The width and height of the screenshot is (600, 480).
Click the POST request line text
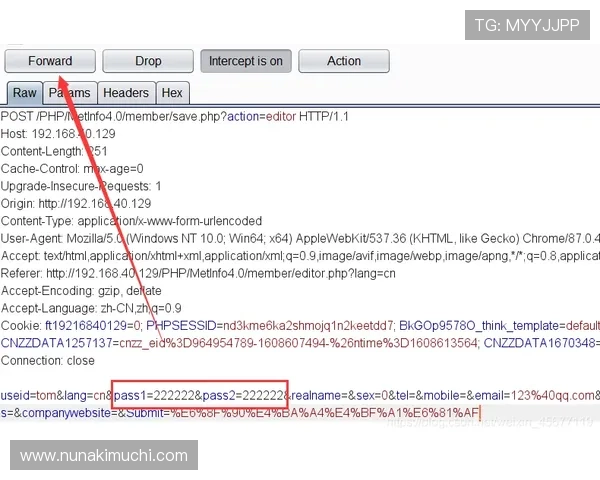(174, 116)
